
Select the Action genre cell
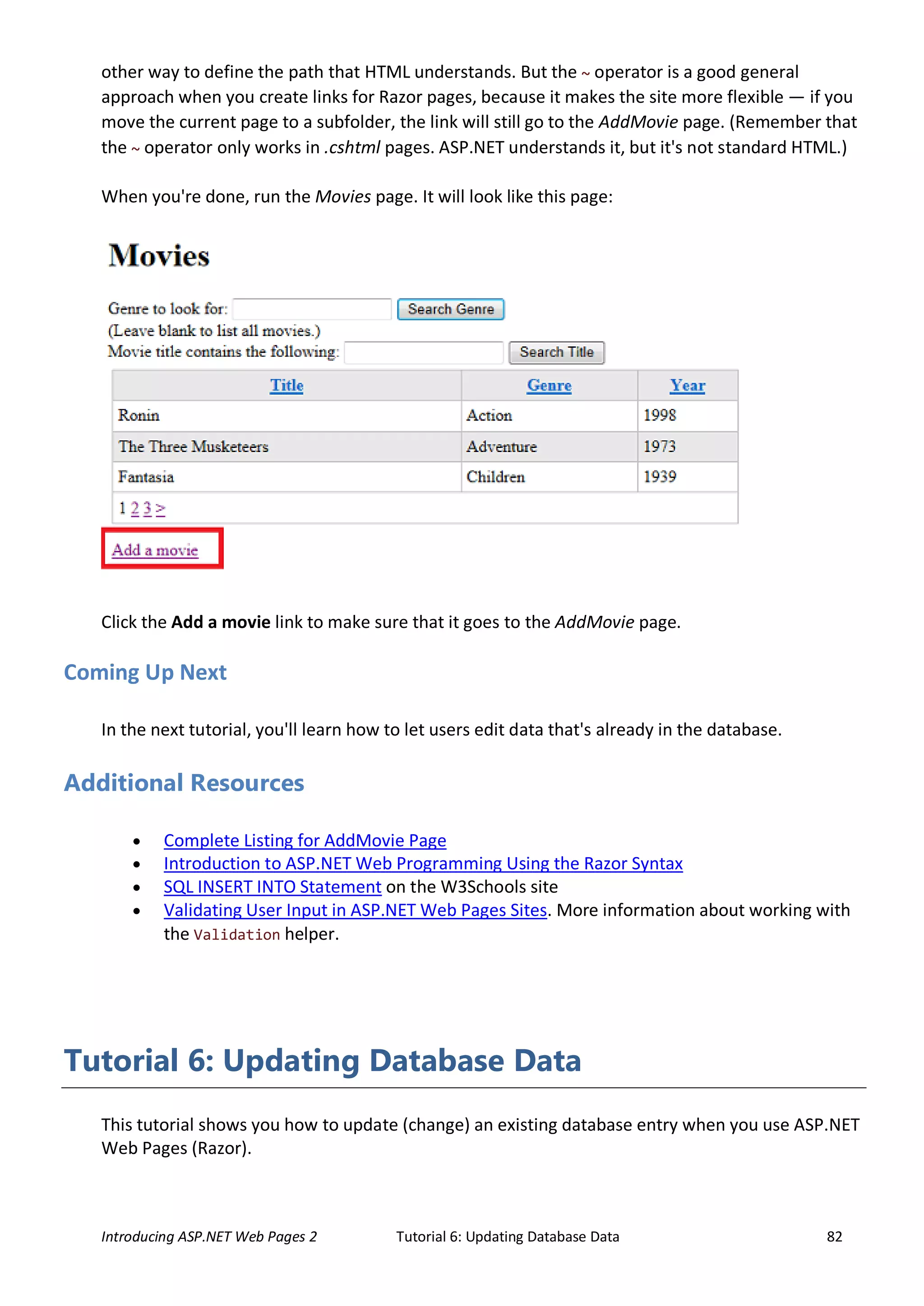[549, 416]
